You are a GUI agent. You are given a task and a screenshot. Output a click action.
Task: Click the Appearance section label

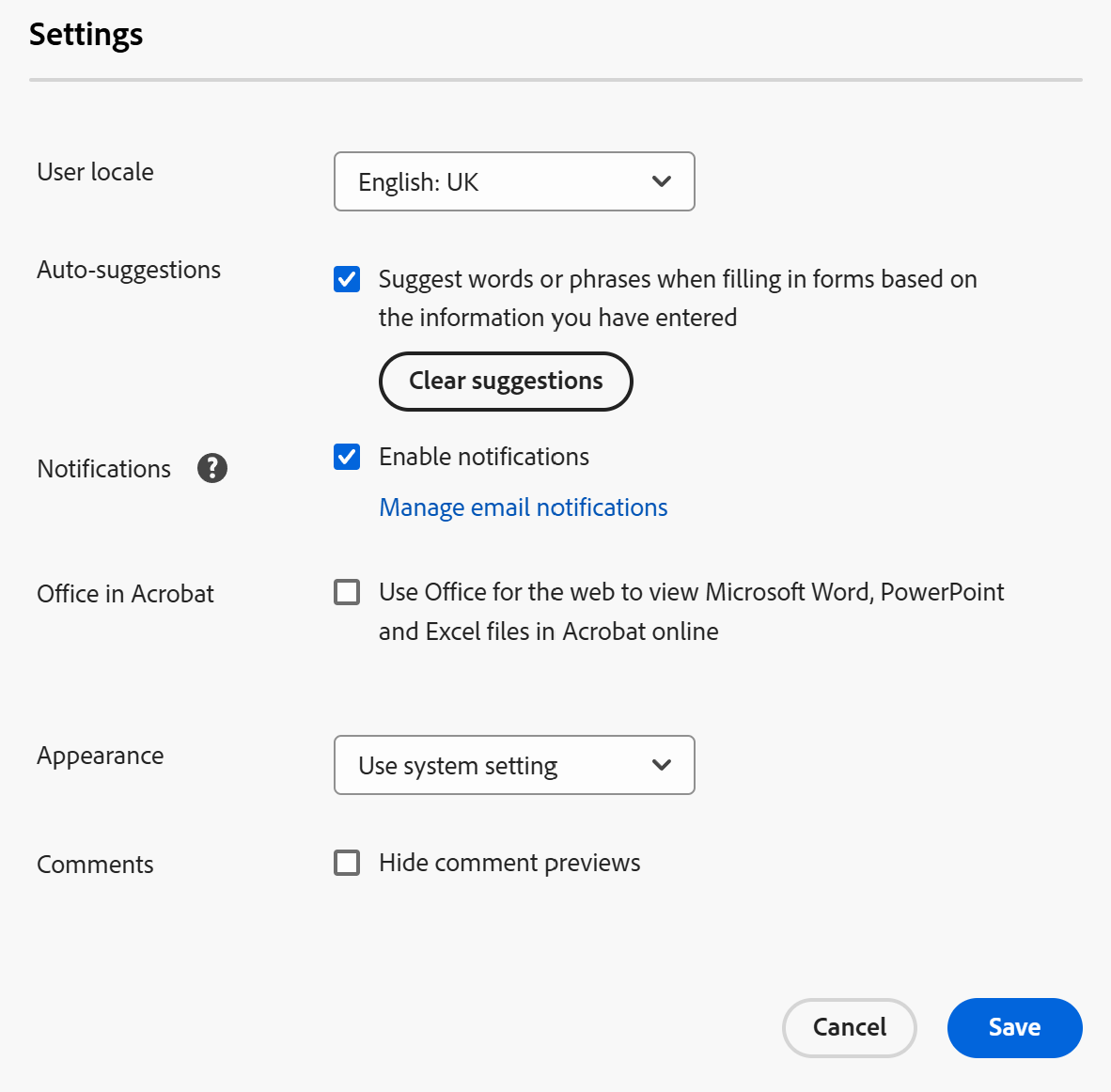(100, 756)
